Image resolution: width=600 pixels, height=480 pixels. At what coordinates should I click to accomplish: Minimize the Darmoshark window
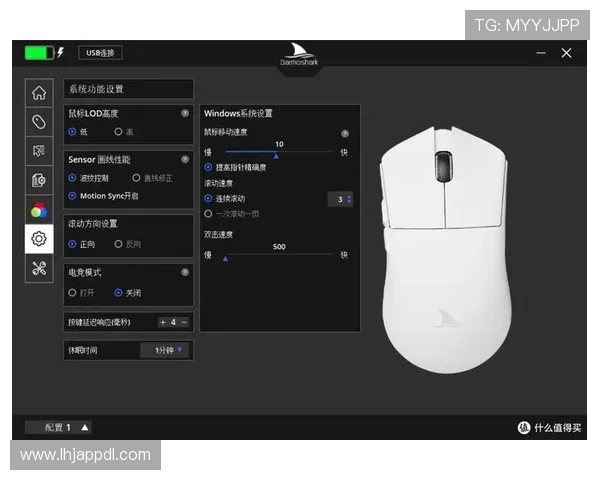[x=541, y=53]
